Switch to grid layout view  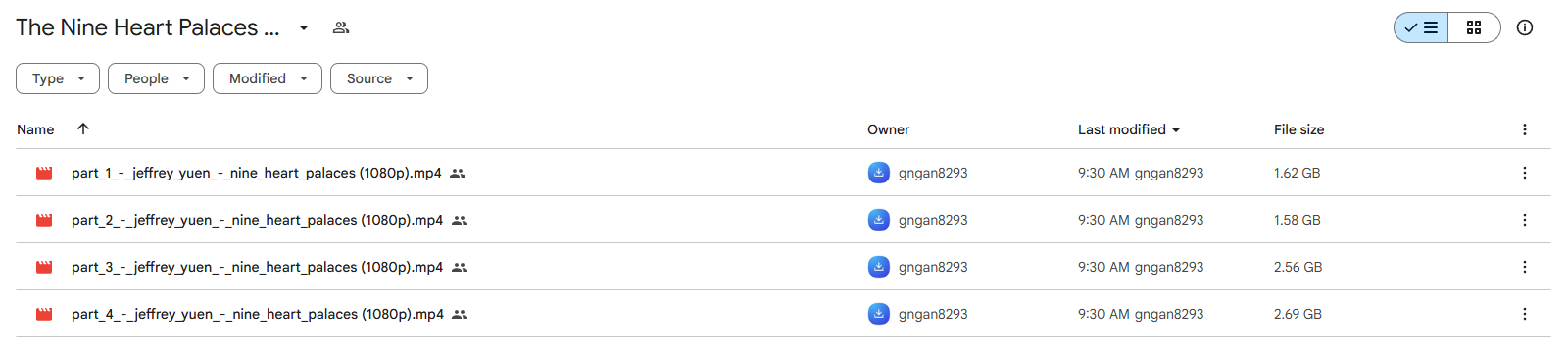tap(1474, 27)
